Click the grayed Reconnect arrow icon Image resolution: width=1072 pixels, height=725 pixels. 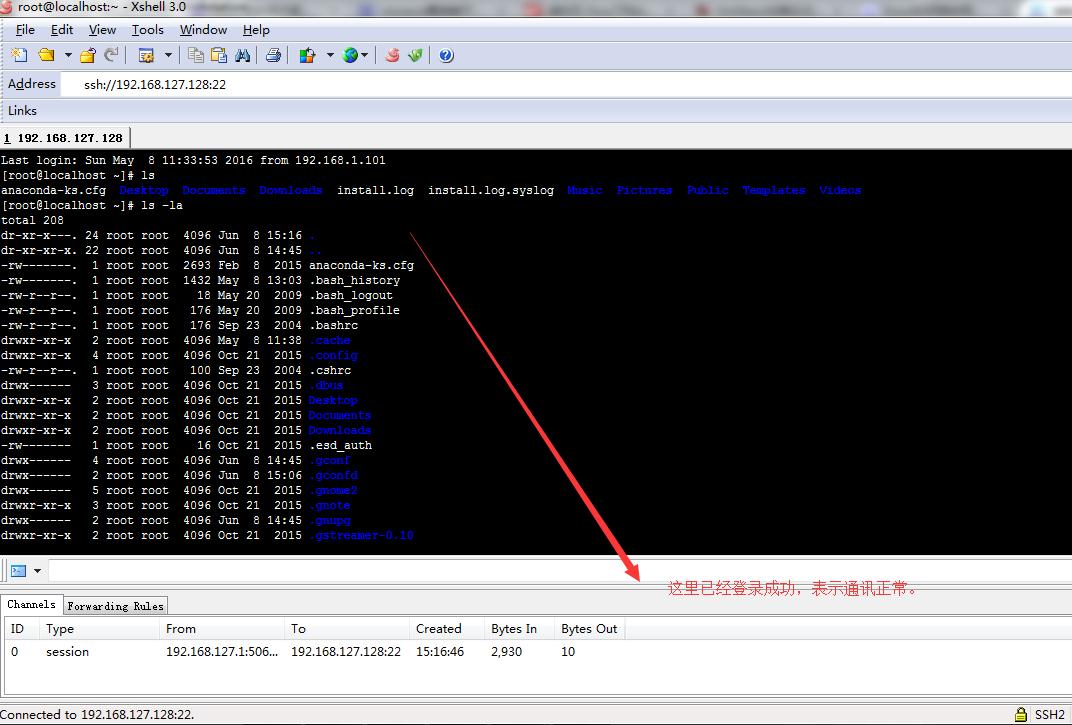[x=111, y=55]
